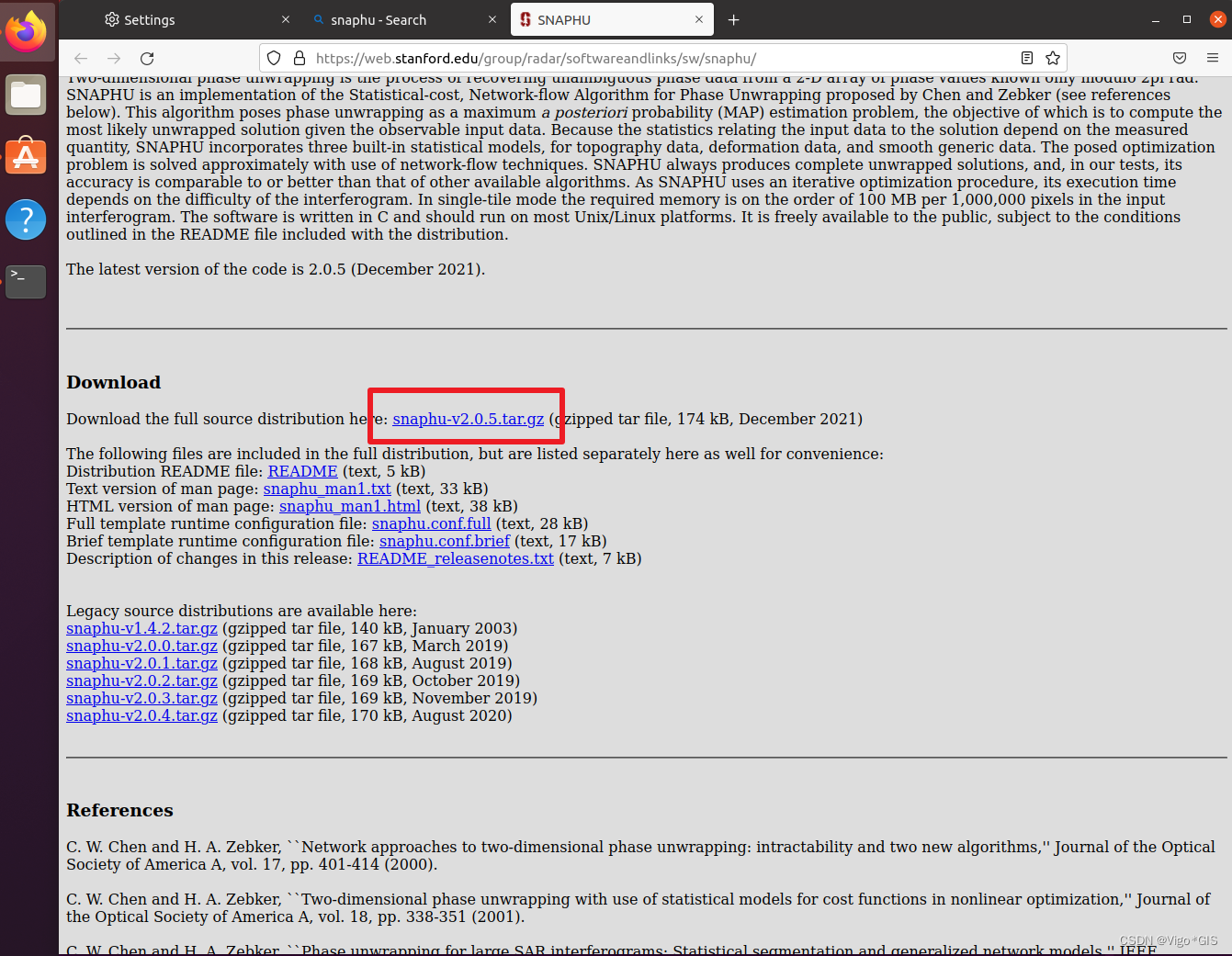Viewport: 1232px width, 956px height.
Task: Select the SNAPHU tab
Action: coord(612,19)
